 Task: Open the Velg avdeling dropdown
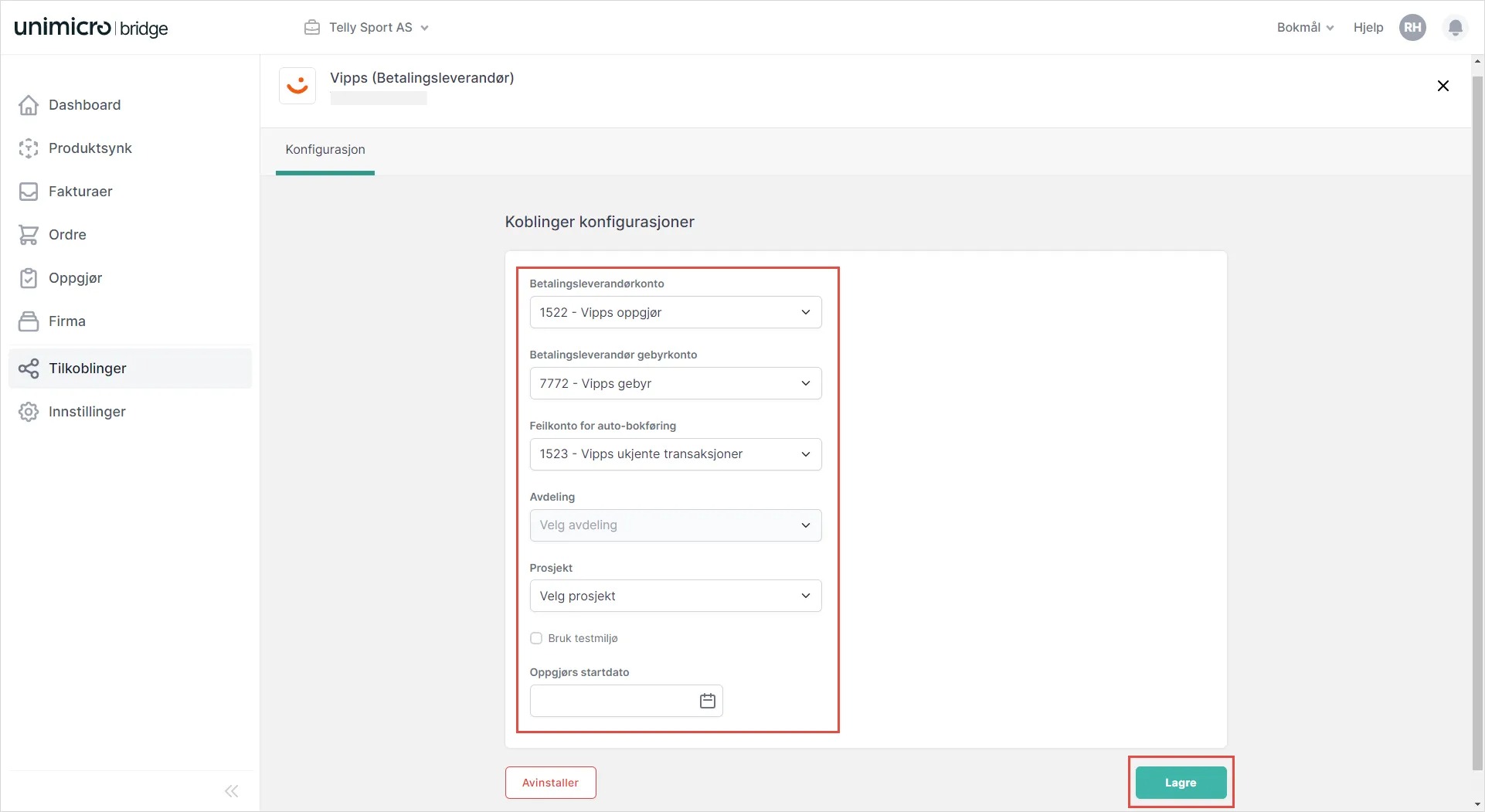click(676, 525)
